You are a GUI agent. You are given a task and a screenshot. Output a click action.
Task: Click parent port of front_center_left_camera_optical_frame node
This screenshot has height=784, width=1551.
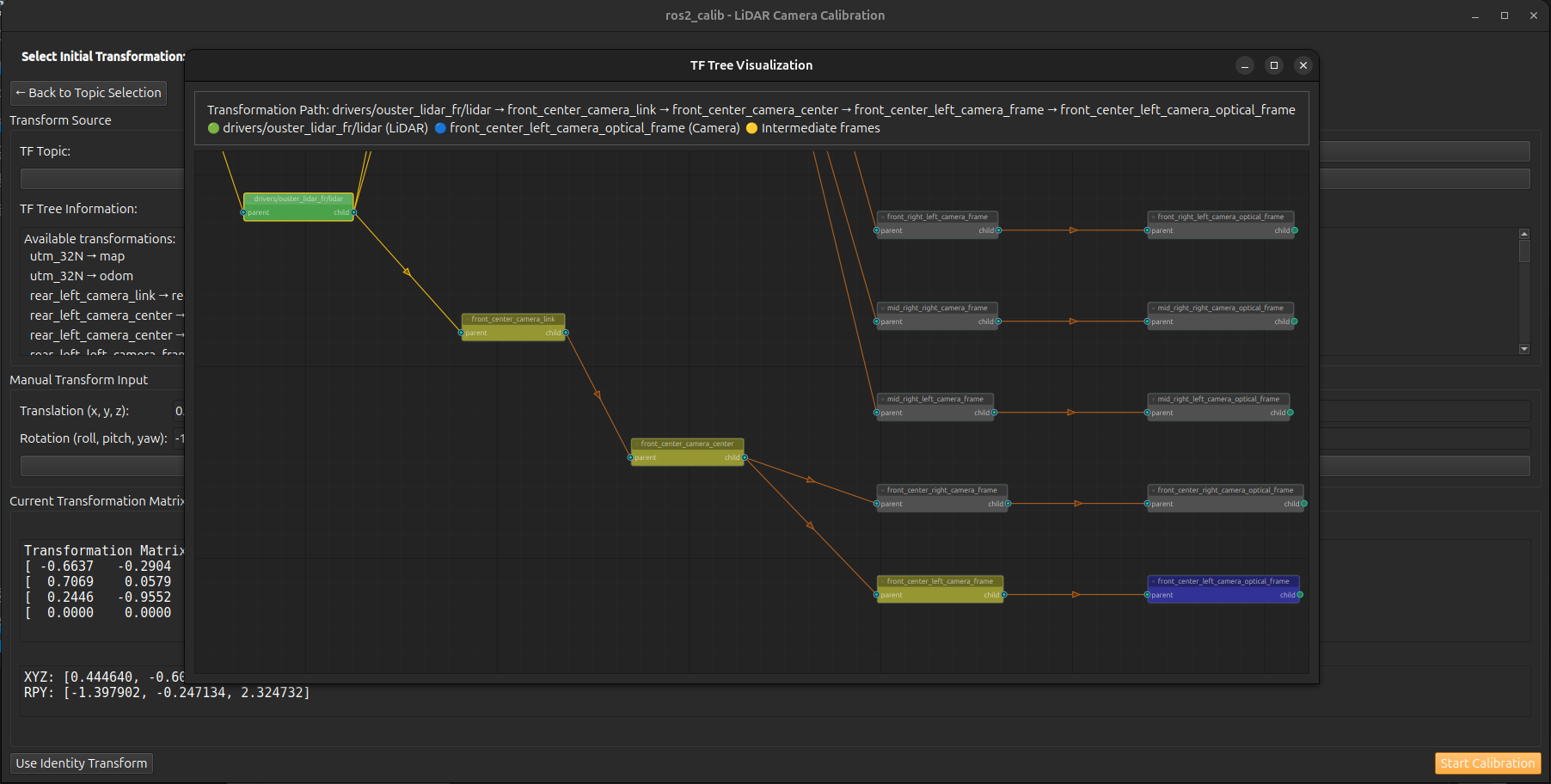click(1147, 595)
